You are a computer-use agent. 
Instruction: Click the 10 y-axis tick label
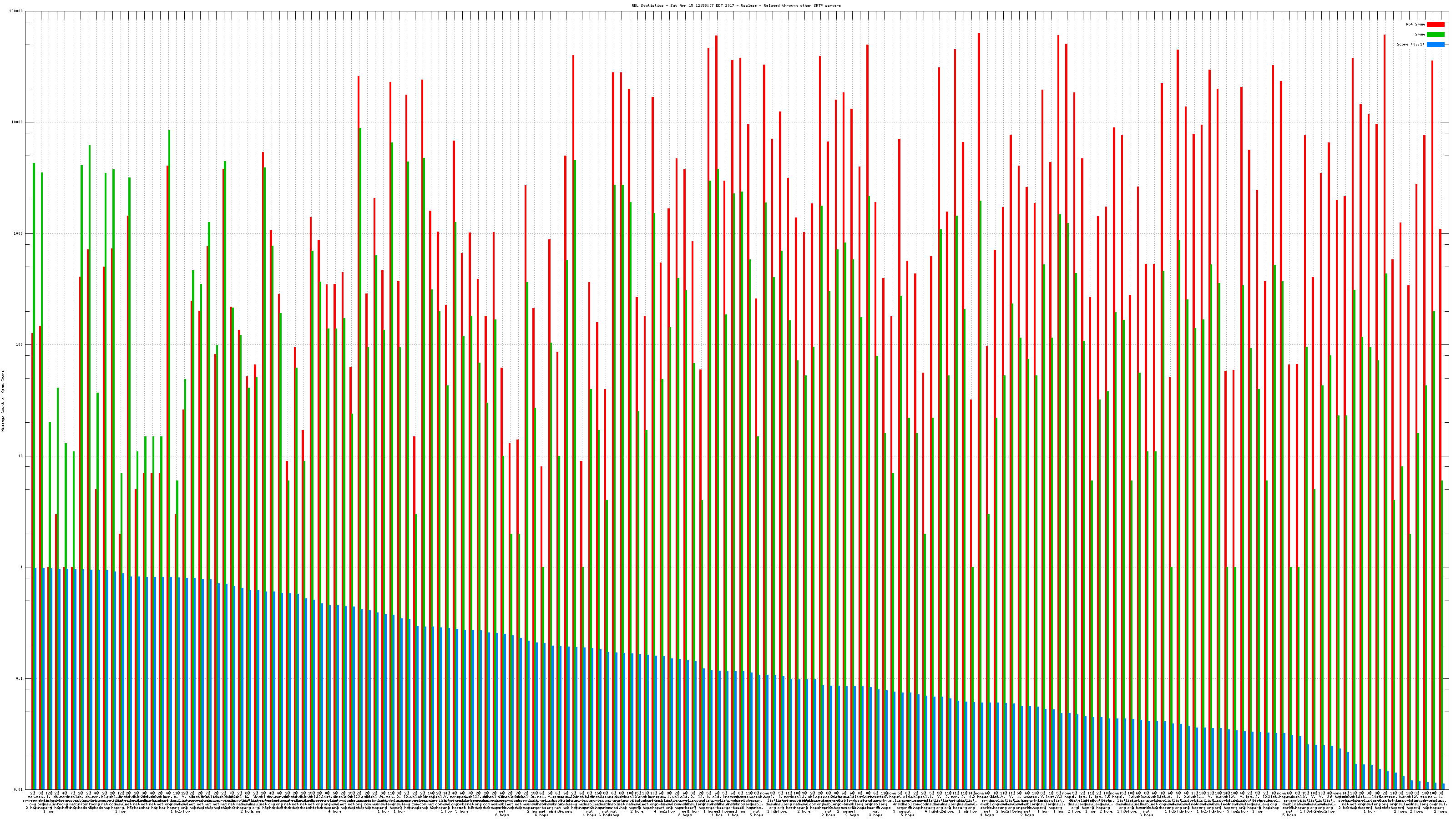click(21, 456)
